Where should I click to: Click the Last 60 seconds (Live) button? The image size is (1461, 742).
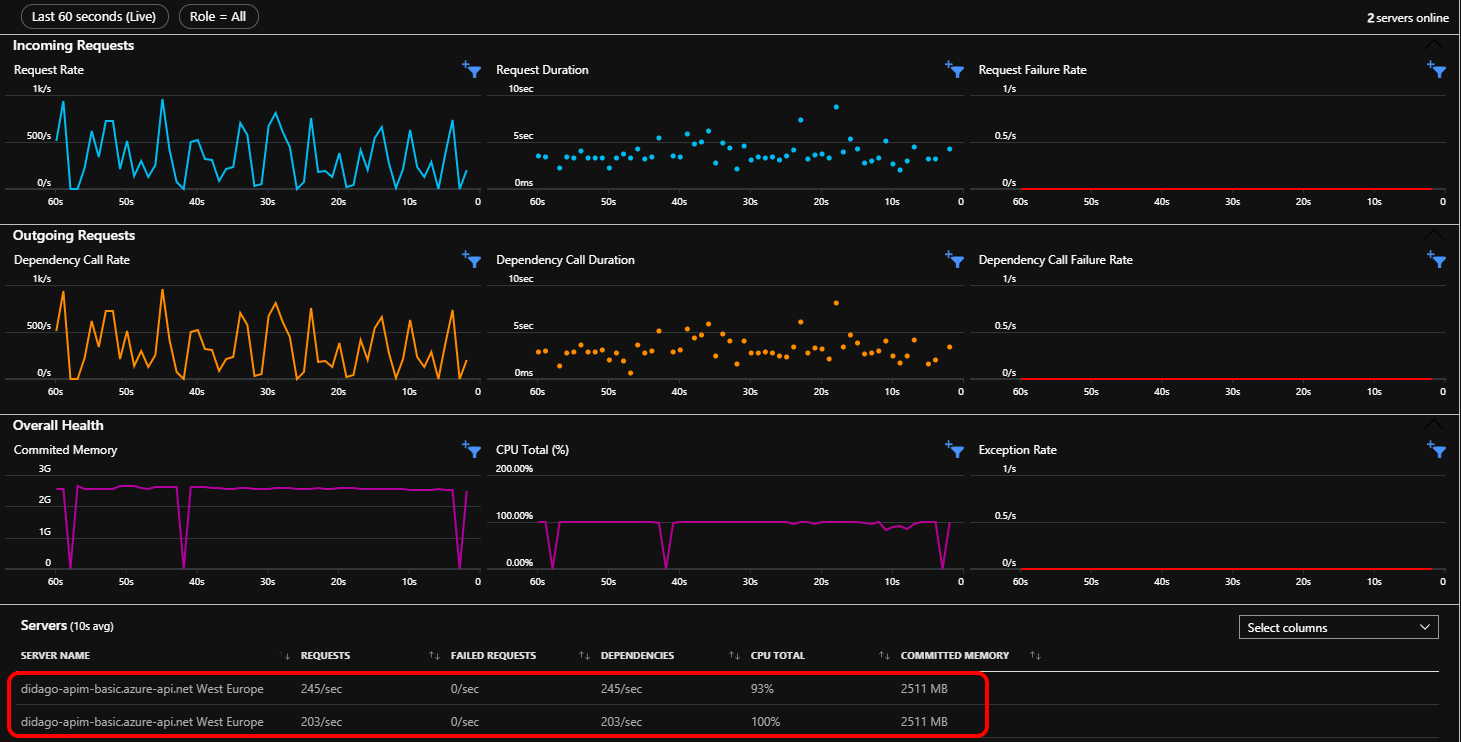click(x=94, y=17)
